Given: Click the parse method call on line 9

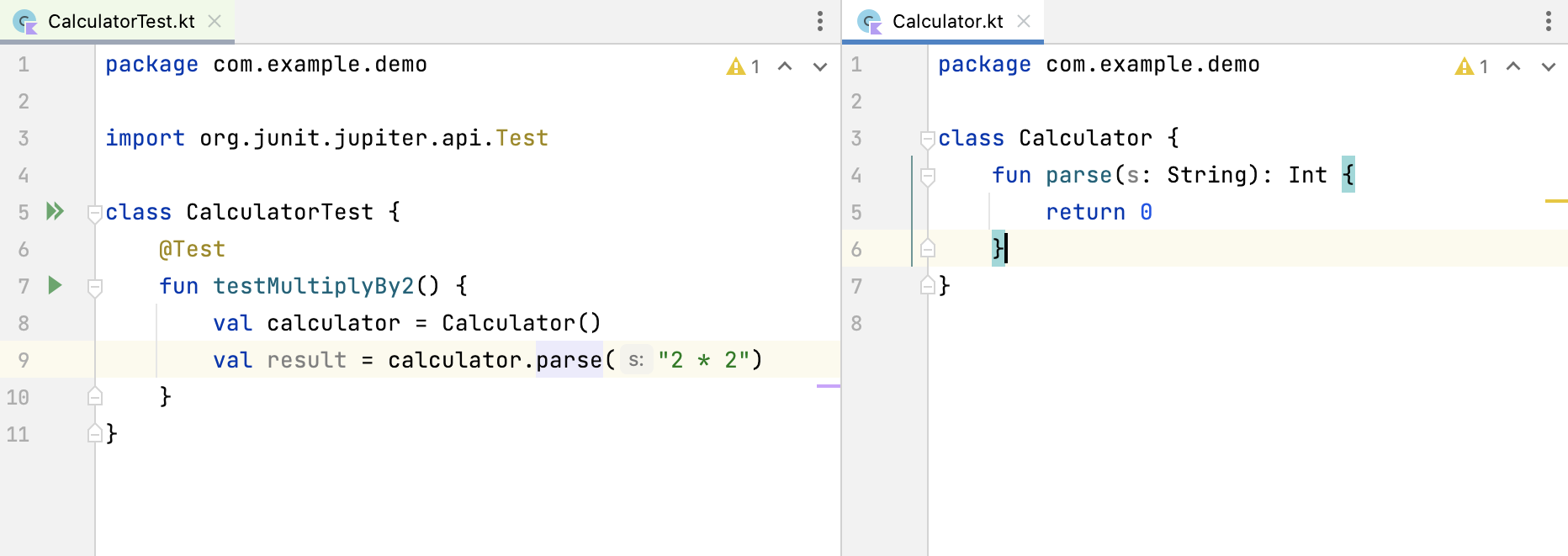Looking at the screenshot, I should click(x=569, y=360).
